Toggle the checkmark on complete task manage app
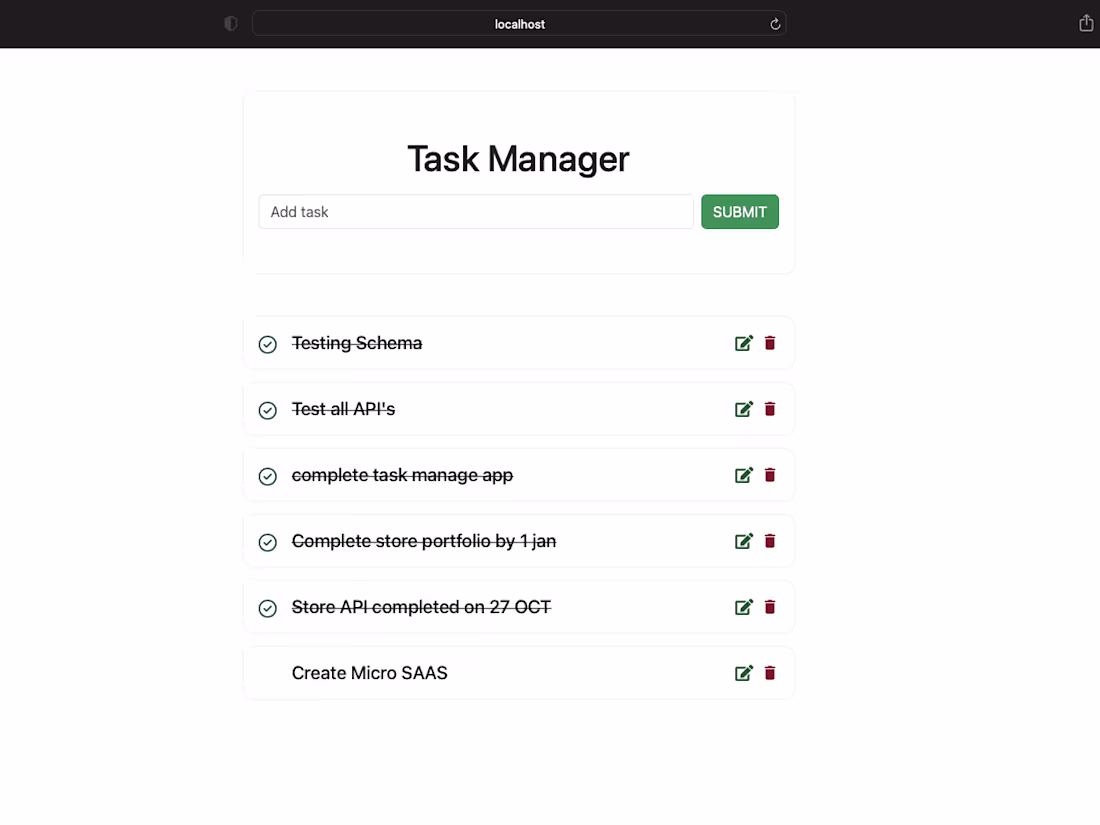The height and width of the screenshot is (825, 1100). tap(267, 476)
